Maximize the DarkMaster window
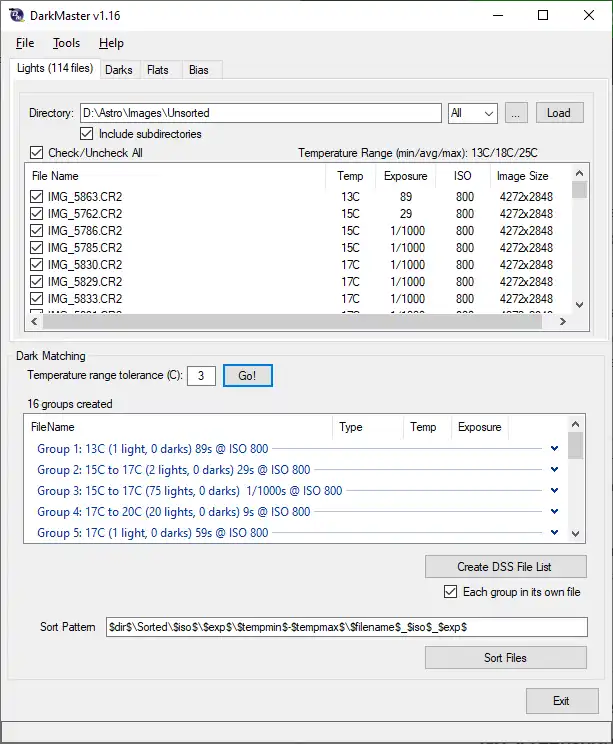 click(543, 15)
